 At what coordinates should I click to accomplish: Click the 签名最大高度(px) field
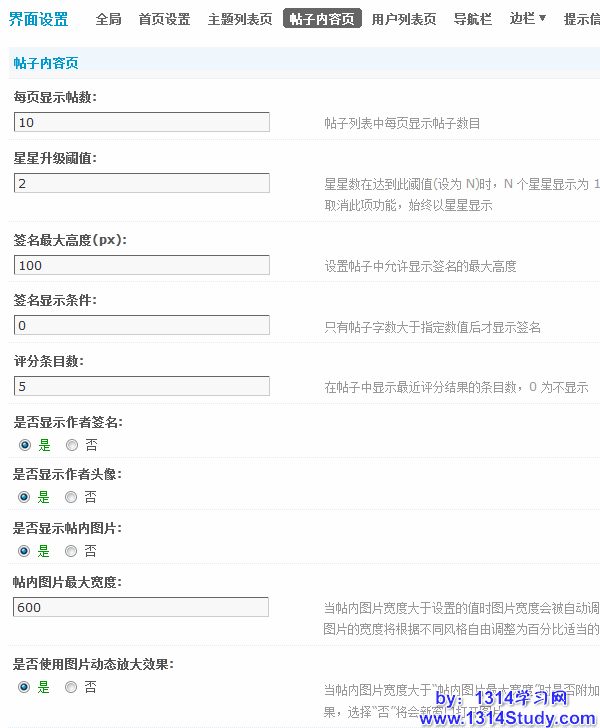click(142, 265)
